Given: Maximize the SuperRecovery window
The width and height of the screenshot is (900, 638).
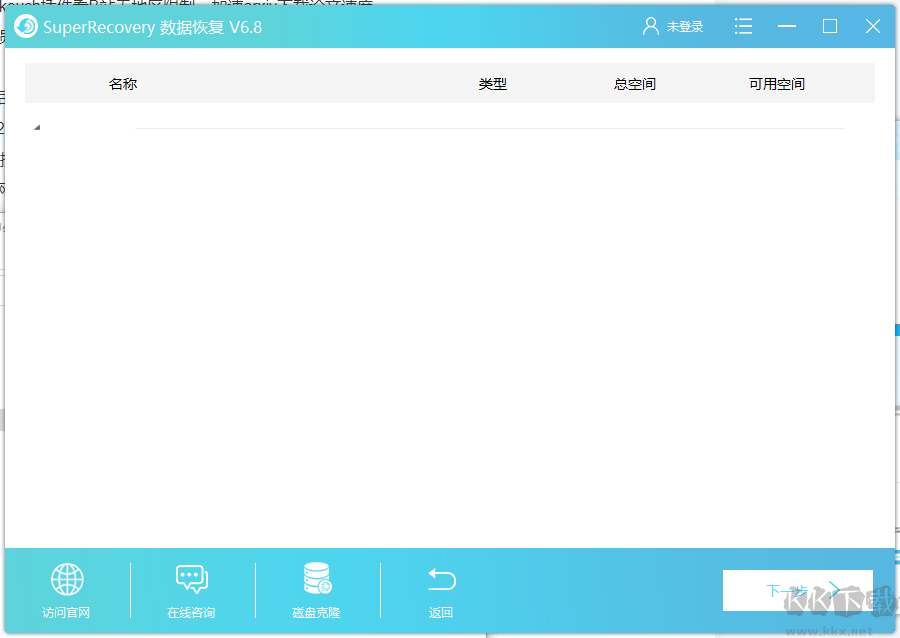Looking at the screenshot, I should (830, 26).
